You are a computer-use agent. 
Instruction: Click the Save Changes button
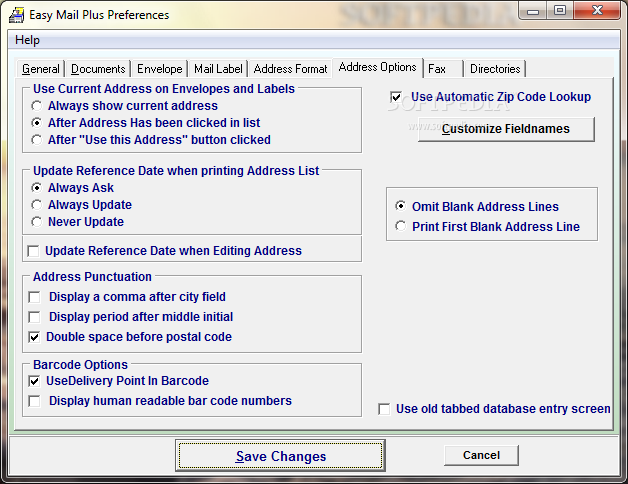[280, 456]
